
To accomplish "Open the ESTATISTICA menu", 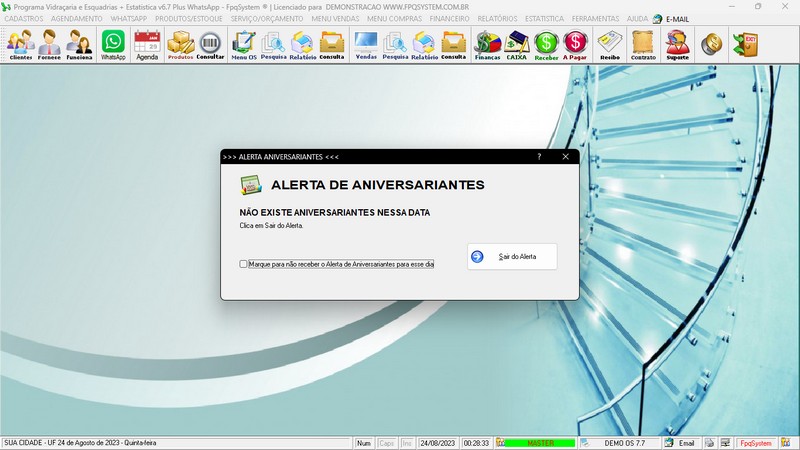I will [x=544, y=19].
